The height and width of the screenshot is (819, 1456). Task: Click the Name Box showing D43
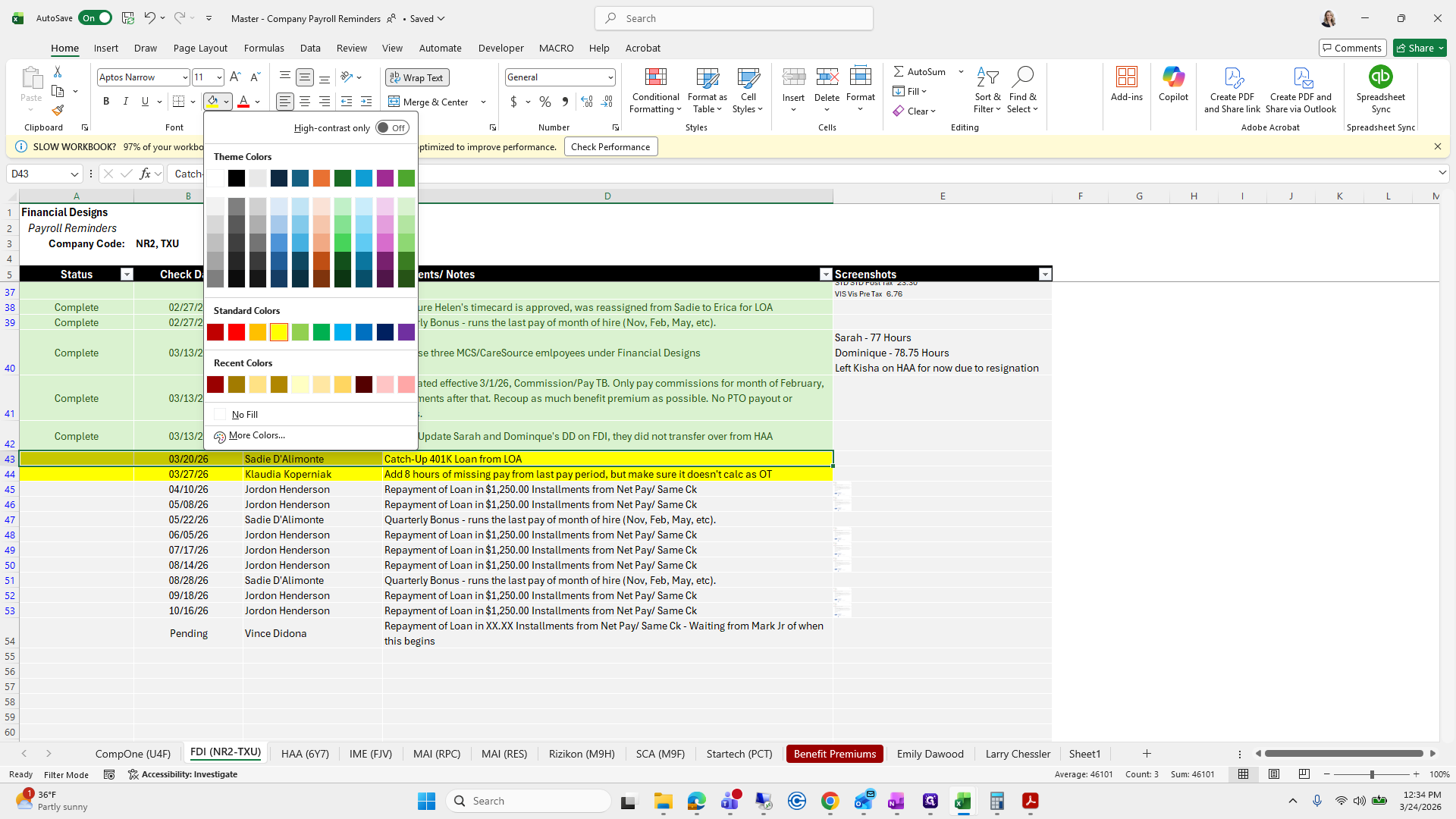[38, 174]
